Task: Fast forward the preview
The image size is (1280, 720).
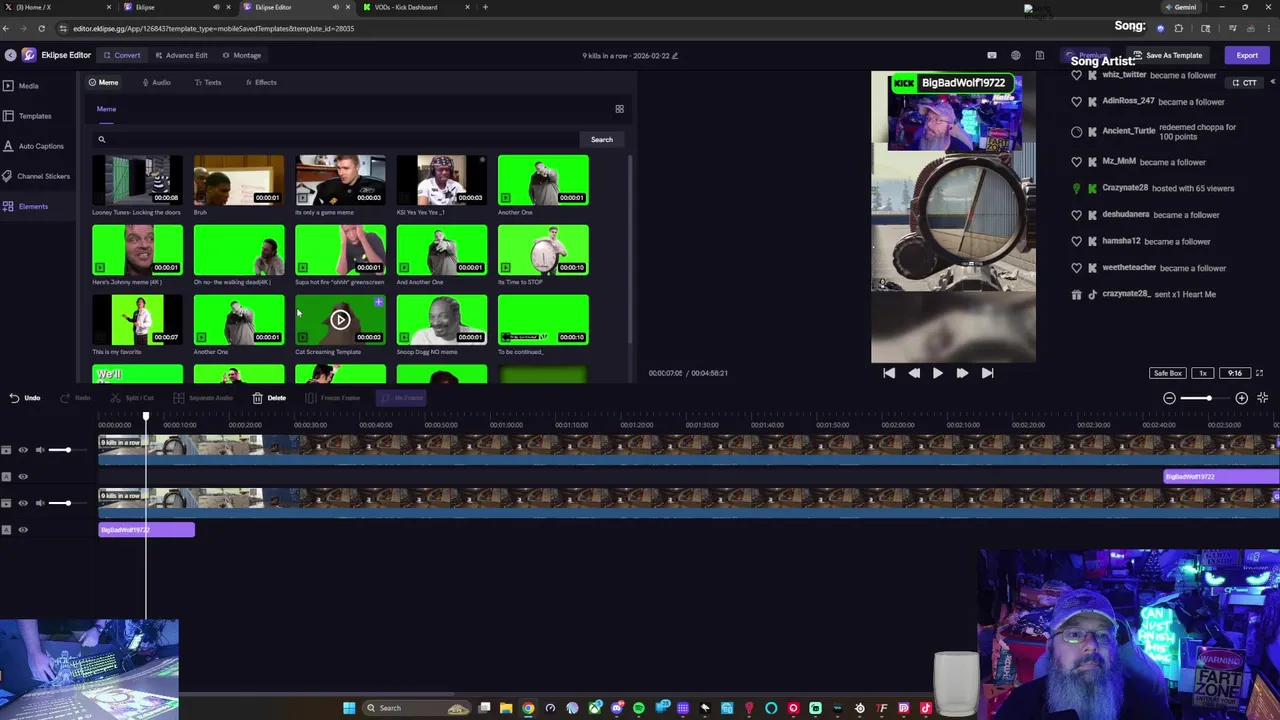Action: (962, 373)
